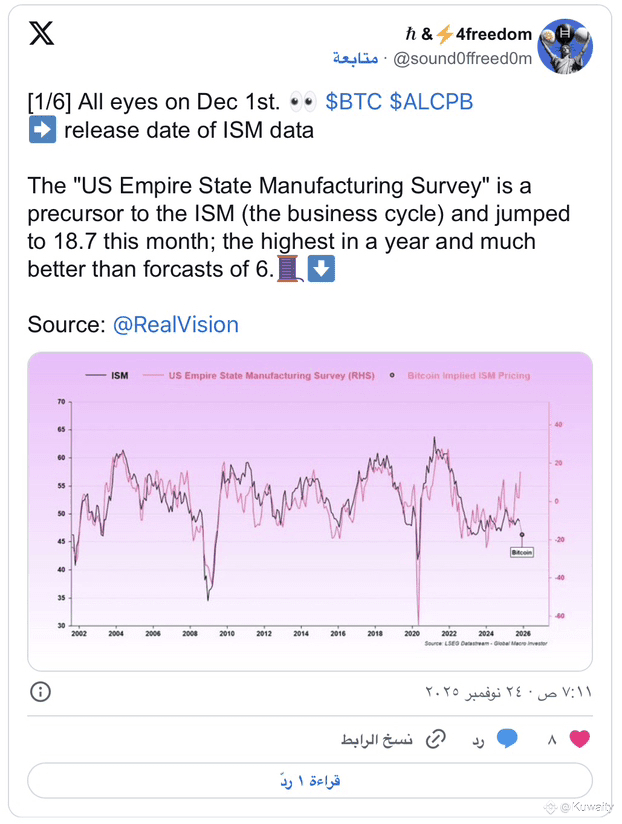Click the thread spool emoji

288,269
